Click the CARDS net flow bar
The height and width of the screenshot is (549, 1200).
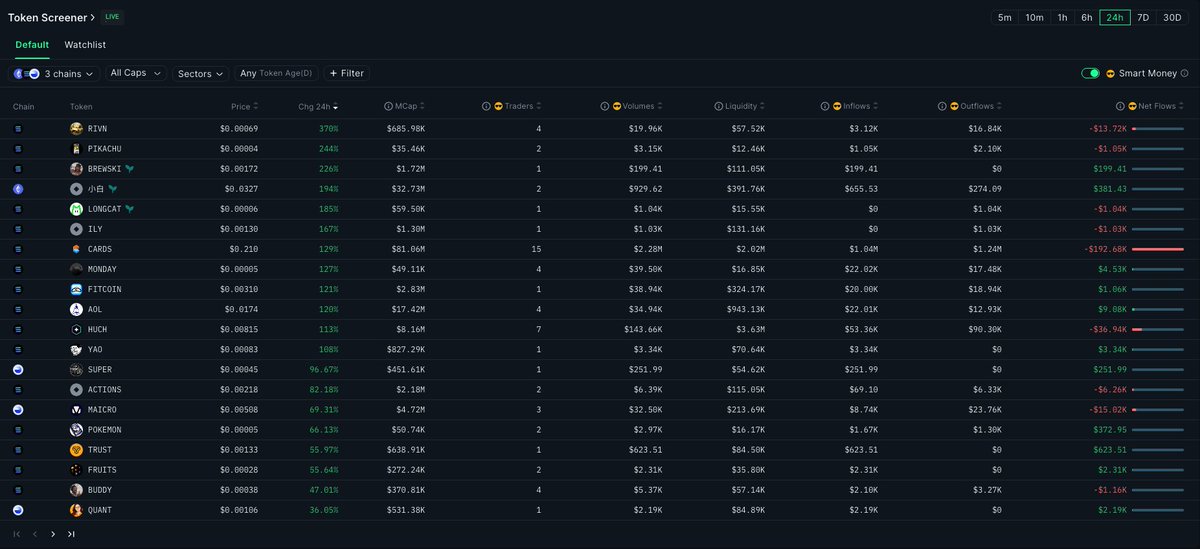(1158, 249)
